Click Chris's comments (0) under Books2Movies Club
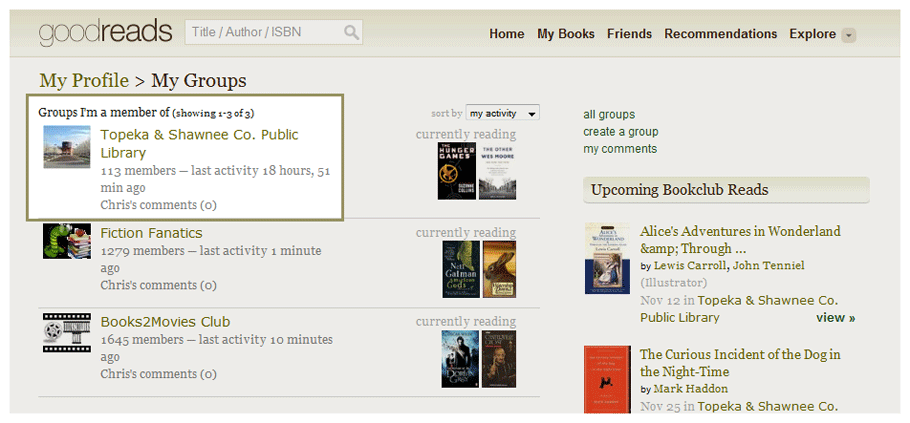910x423 pixels. point(158,374)
